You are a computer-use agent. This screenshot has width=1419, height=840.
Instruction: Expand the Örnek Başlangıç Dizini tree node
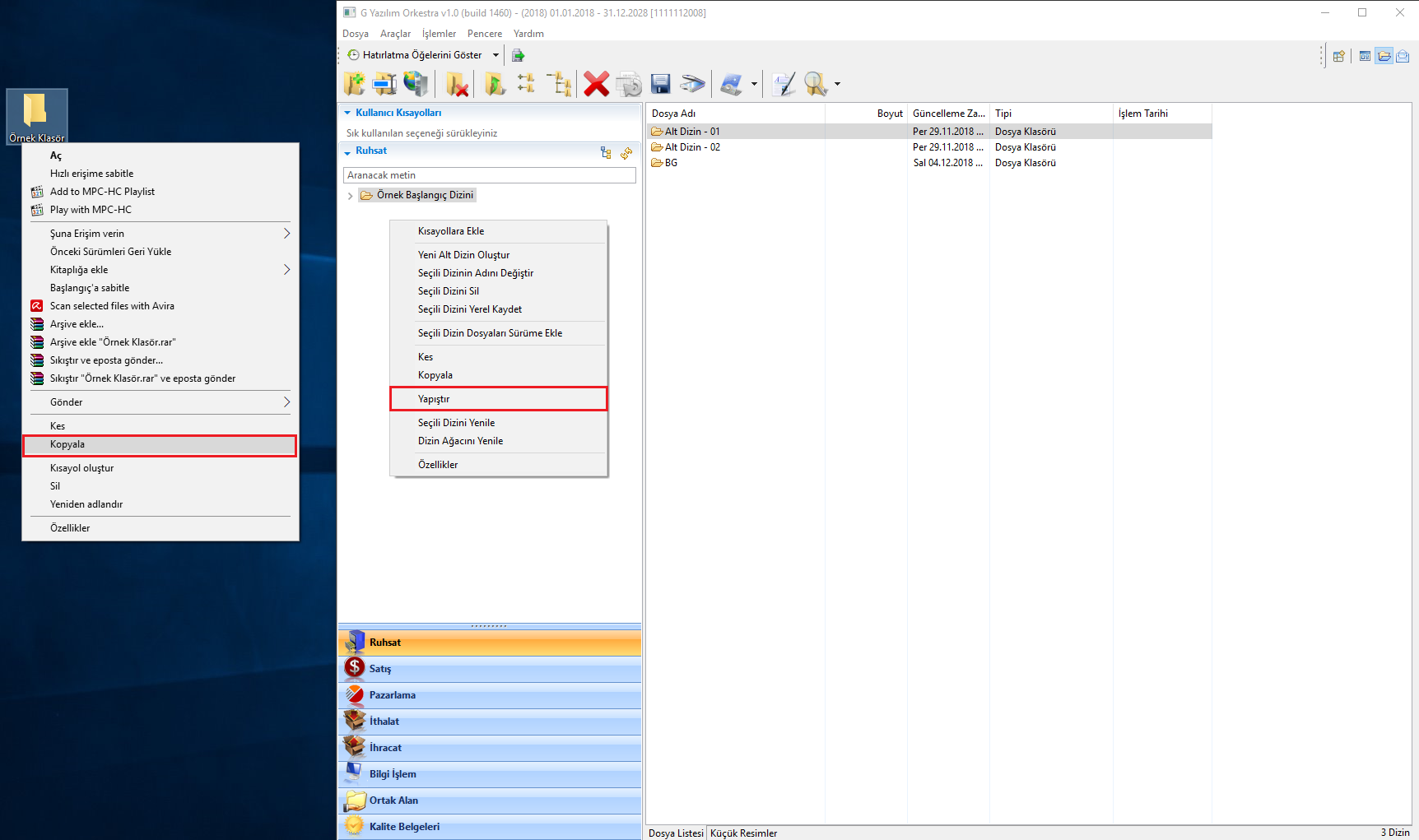coord(351,196)
